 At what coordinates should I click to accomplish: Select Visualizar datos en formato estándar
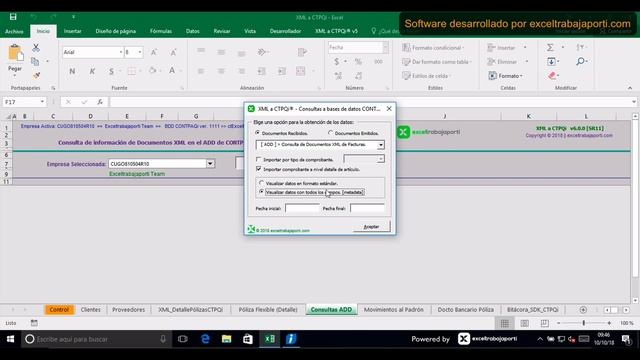point(262,183)
